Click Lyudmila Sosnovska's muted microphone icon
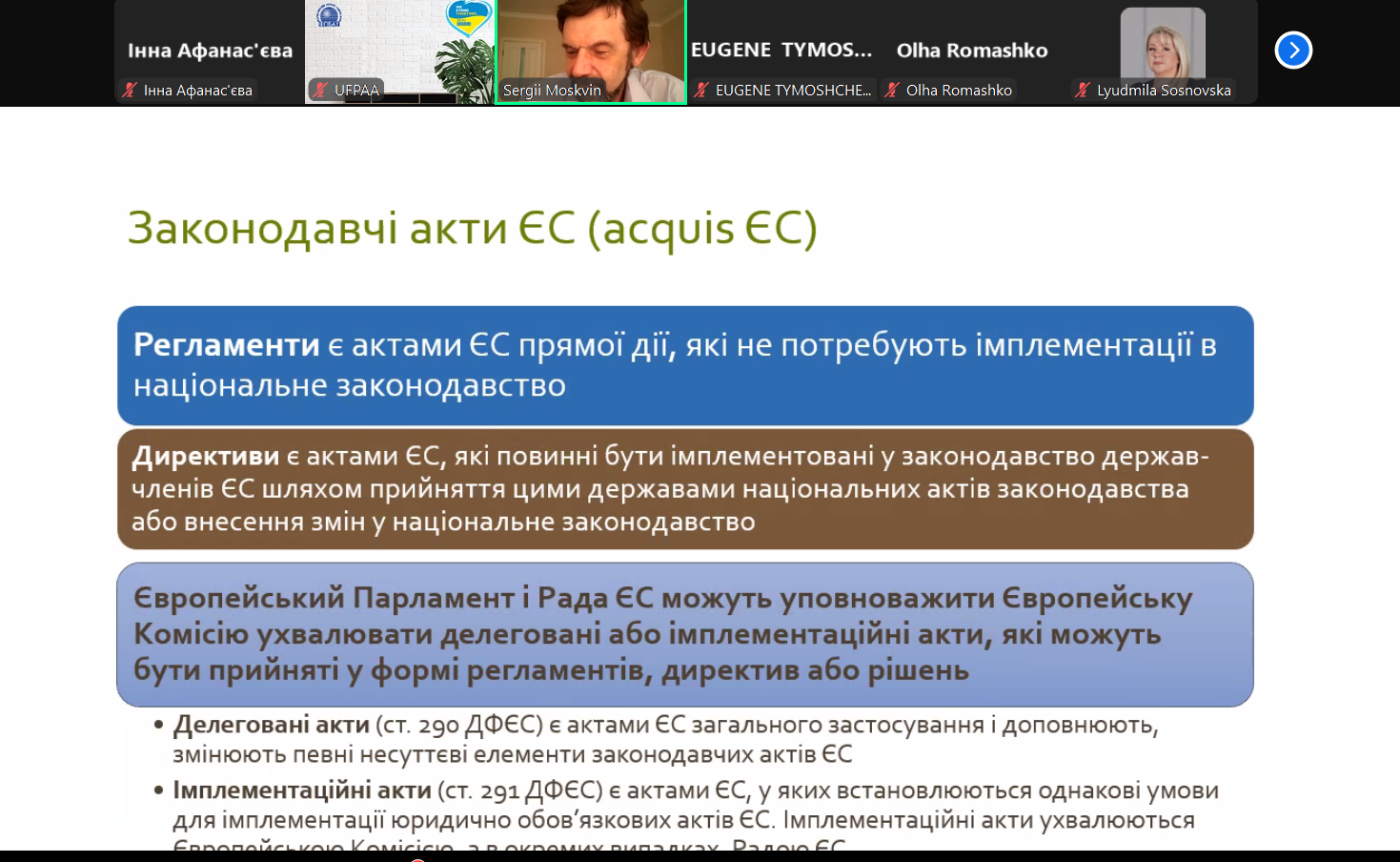Viewport: 1400px width, 862px height. pos(1083,91)
